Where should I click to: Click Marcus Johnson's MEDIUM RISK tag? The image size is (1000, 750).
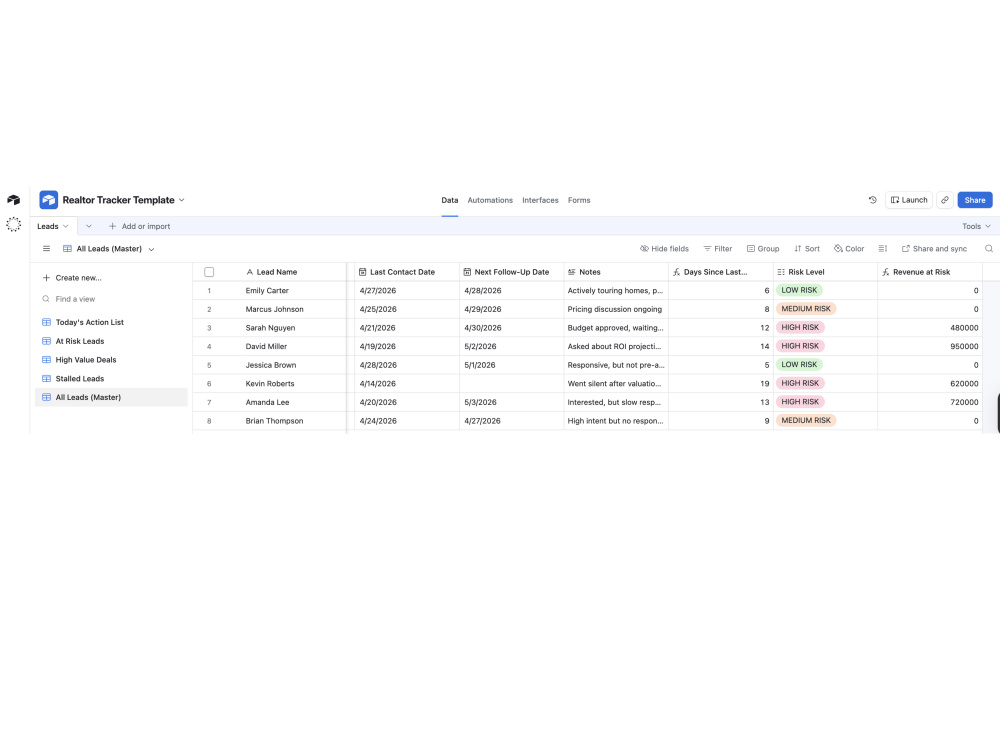click(806, 309)
